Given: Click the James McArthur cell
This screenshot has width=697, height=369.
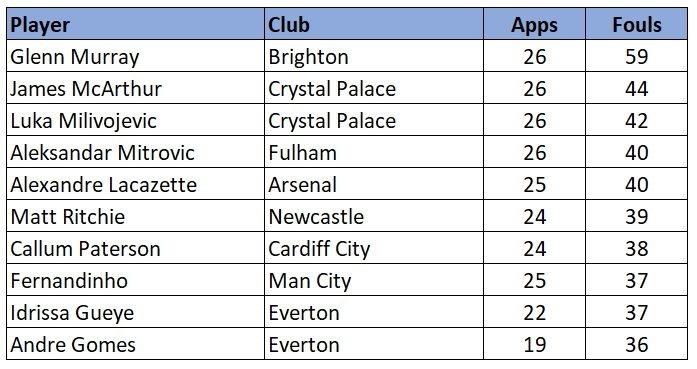Looking at the screenshot, I should (x=136, y=88).
